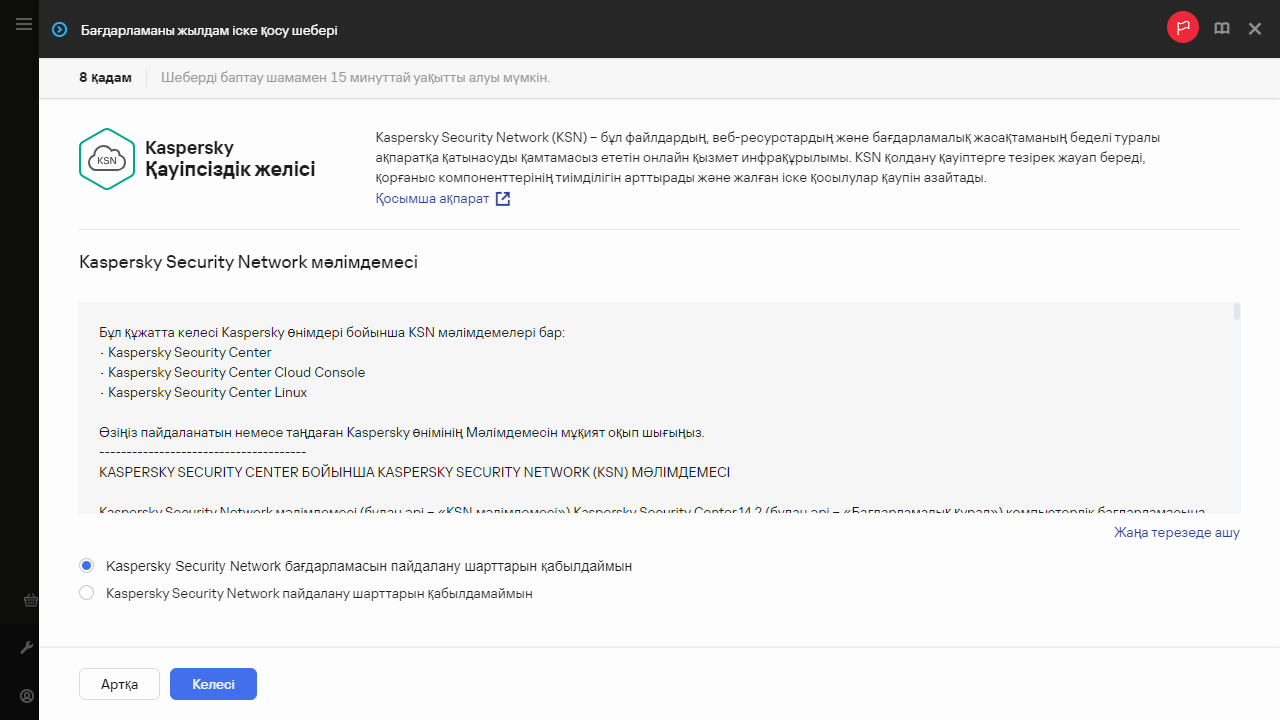Open statement via Жаңа терезеде ашу
Screen dimensions: 1280x720
[1176, 532]
